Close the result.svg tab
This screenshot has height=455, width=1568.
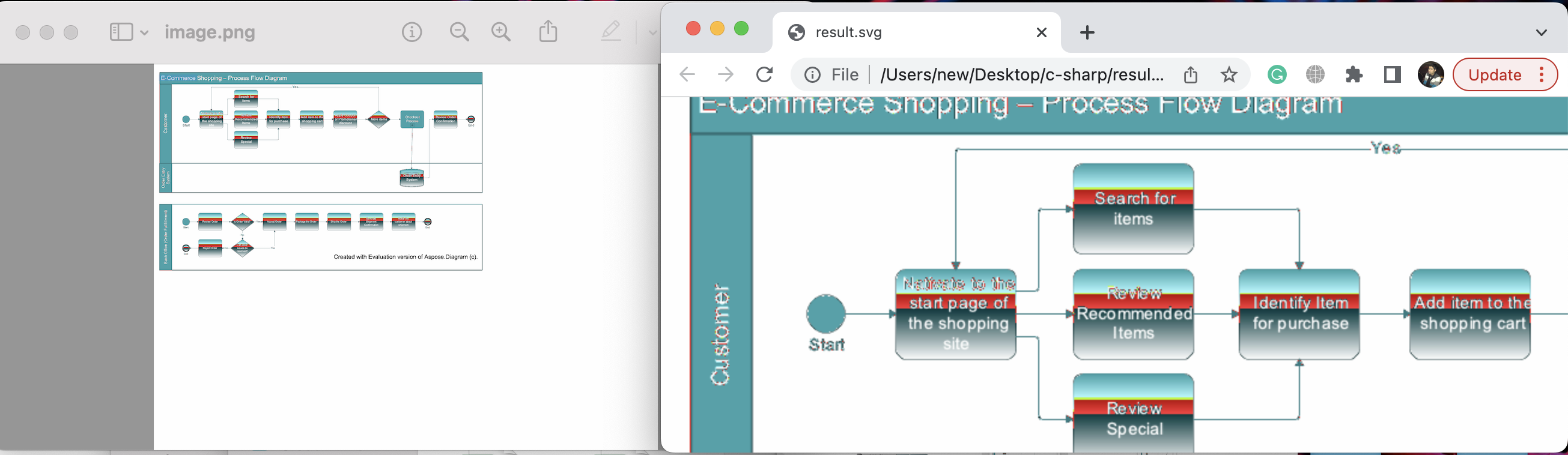(x=1042, y=32)
